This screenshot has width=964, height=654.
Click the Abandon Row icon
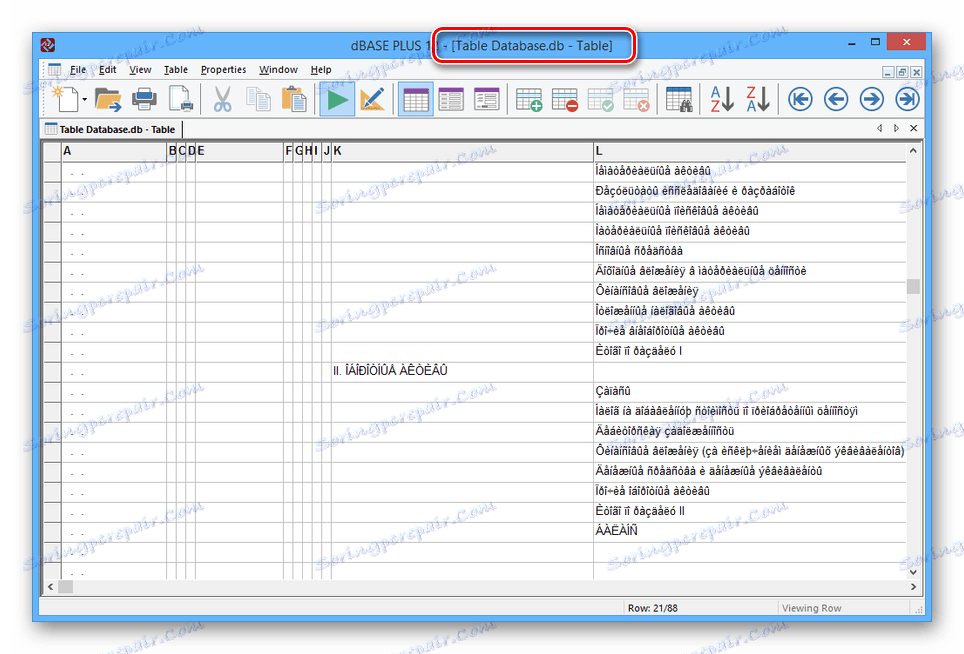pos(636,99)
